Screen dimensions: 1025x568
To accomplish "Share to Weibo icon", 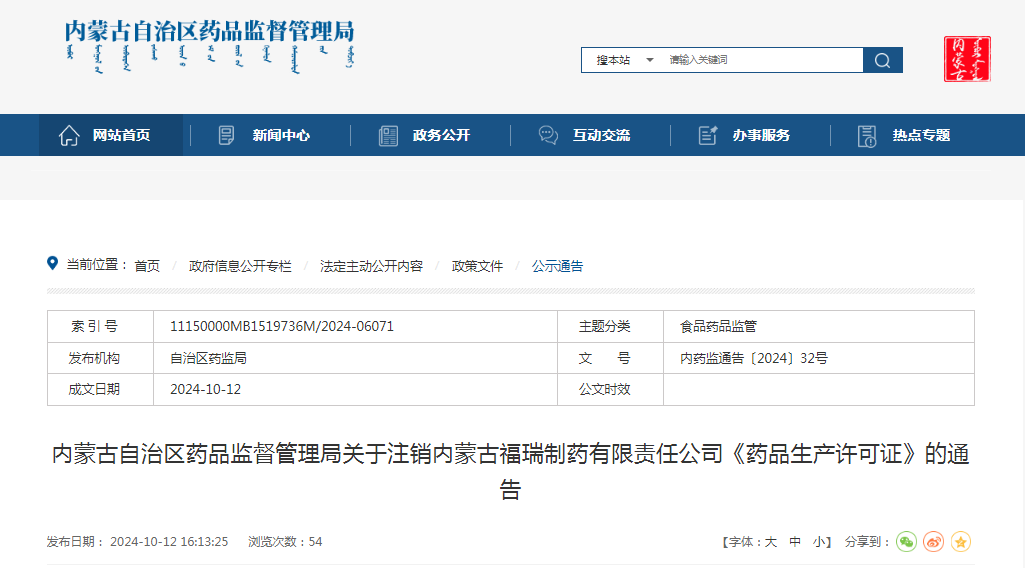I will (x=933, y=542).
